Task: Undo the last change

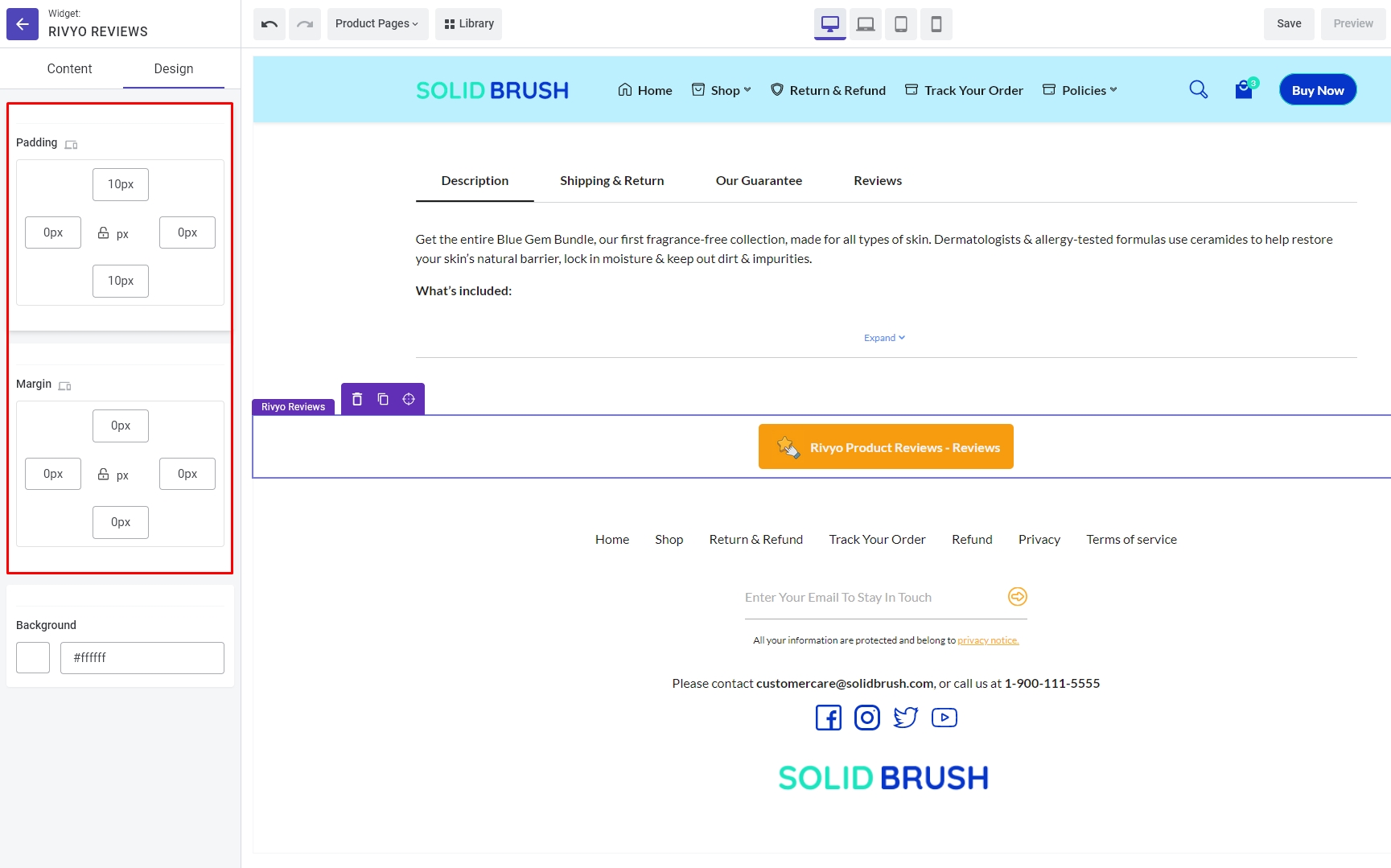Action: tap(270, 24)
